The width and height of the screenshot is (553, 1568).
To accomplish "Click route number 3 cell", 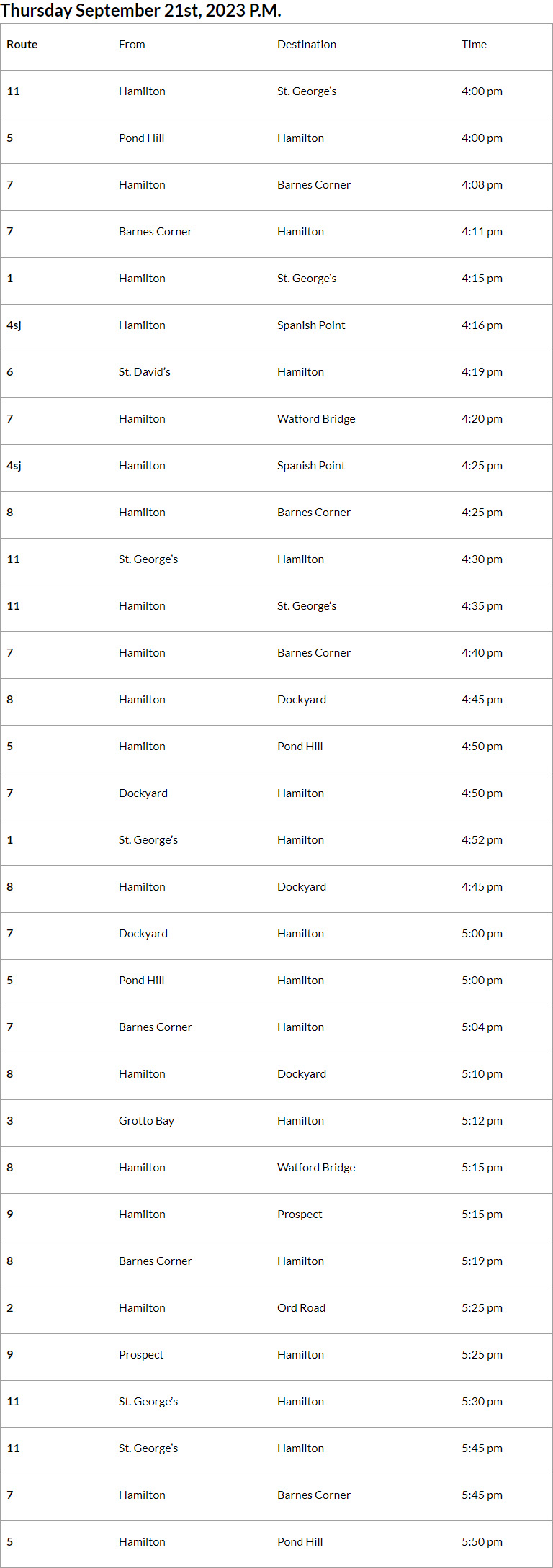I will 10,1121.
